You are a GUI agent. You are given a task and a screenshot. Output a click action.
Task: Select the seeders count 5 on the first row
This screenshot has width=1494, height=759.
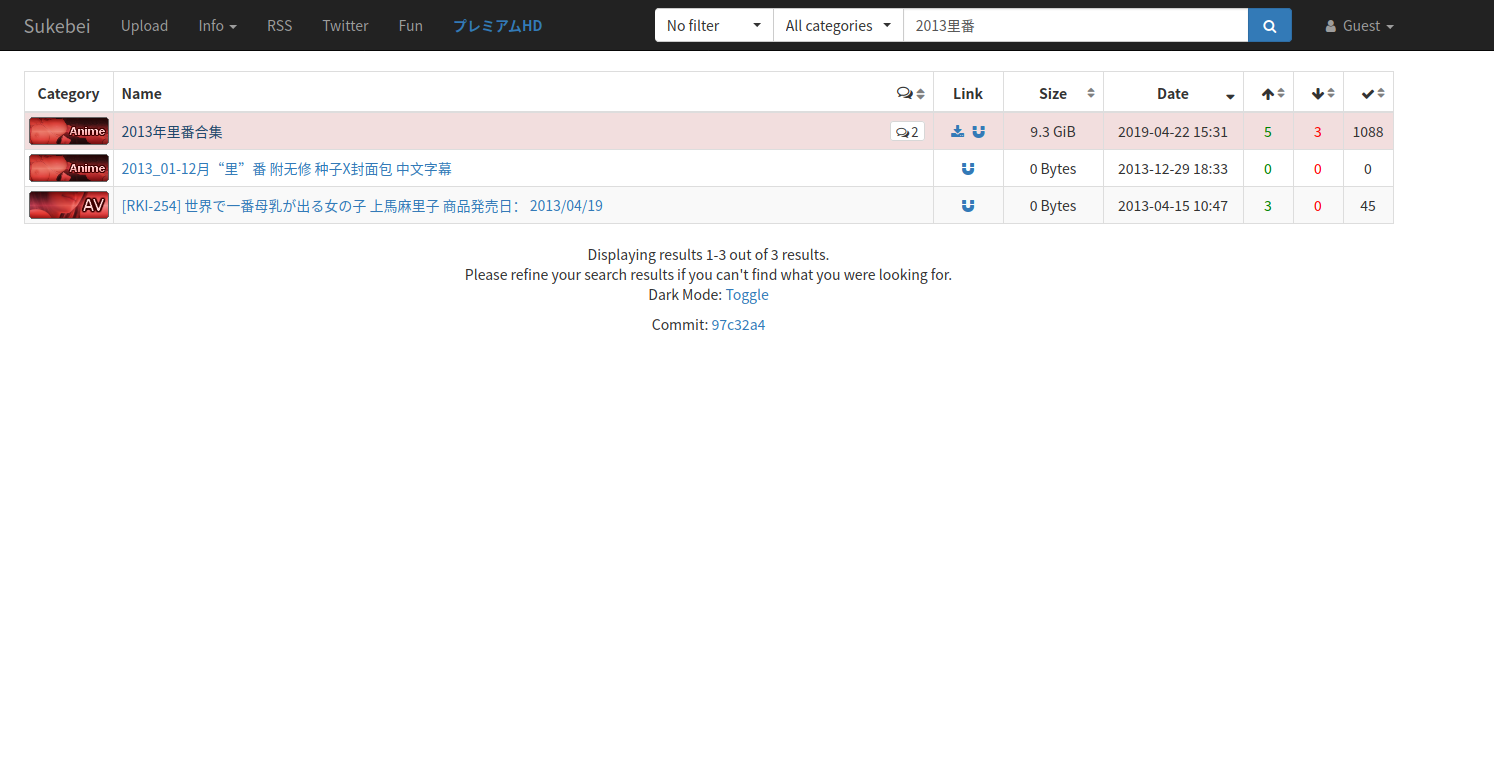1268,132
